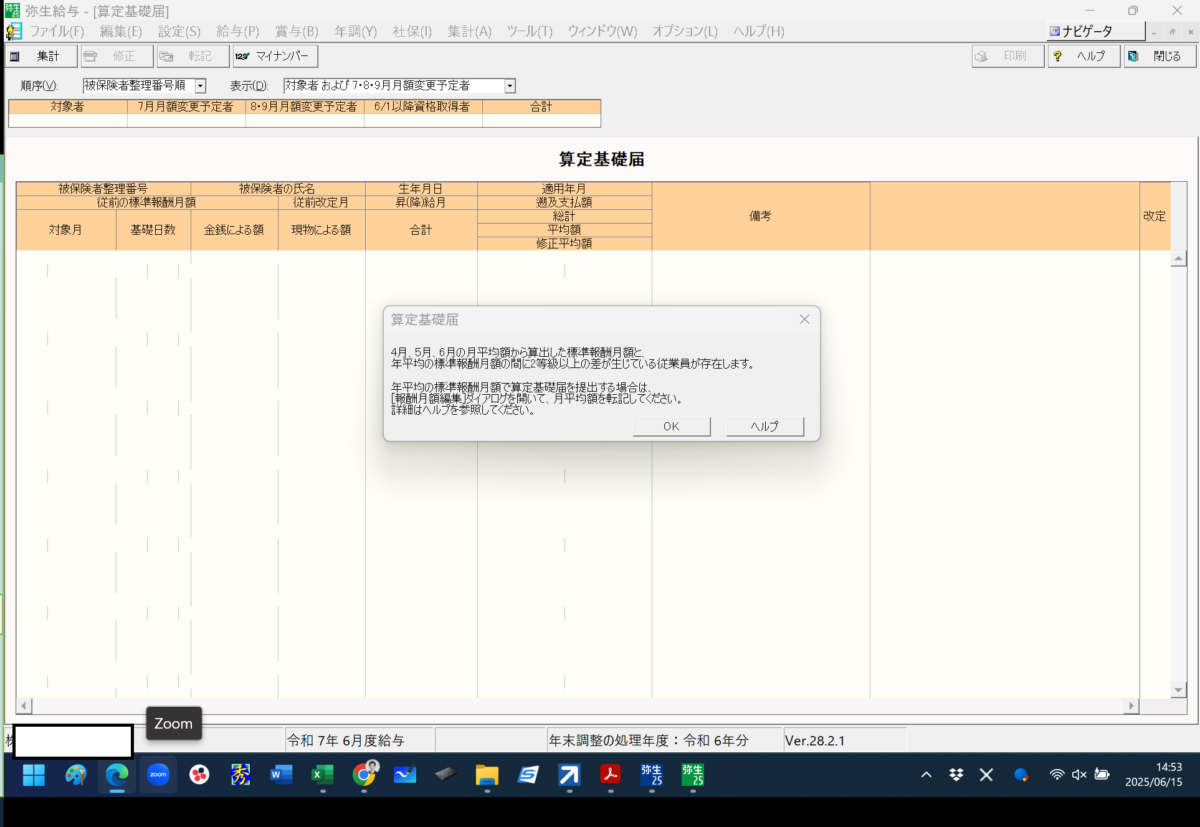Open the ナビゲータ panel button
The image size is (1200, 827).
coord(1094,31)
